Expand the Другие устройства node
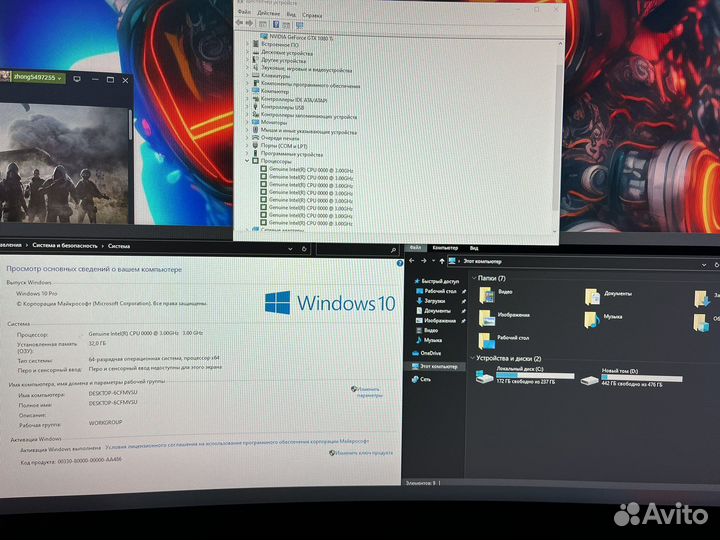 pyautogui.click(x=248, y=60)
